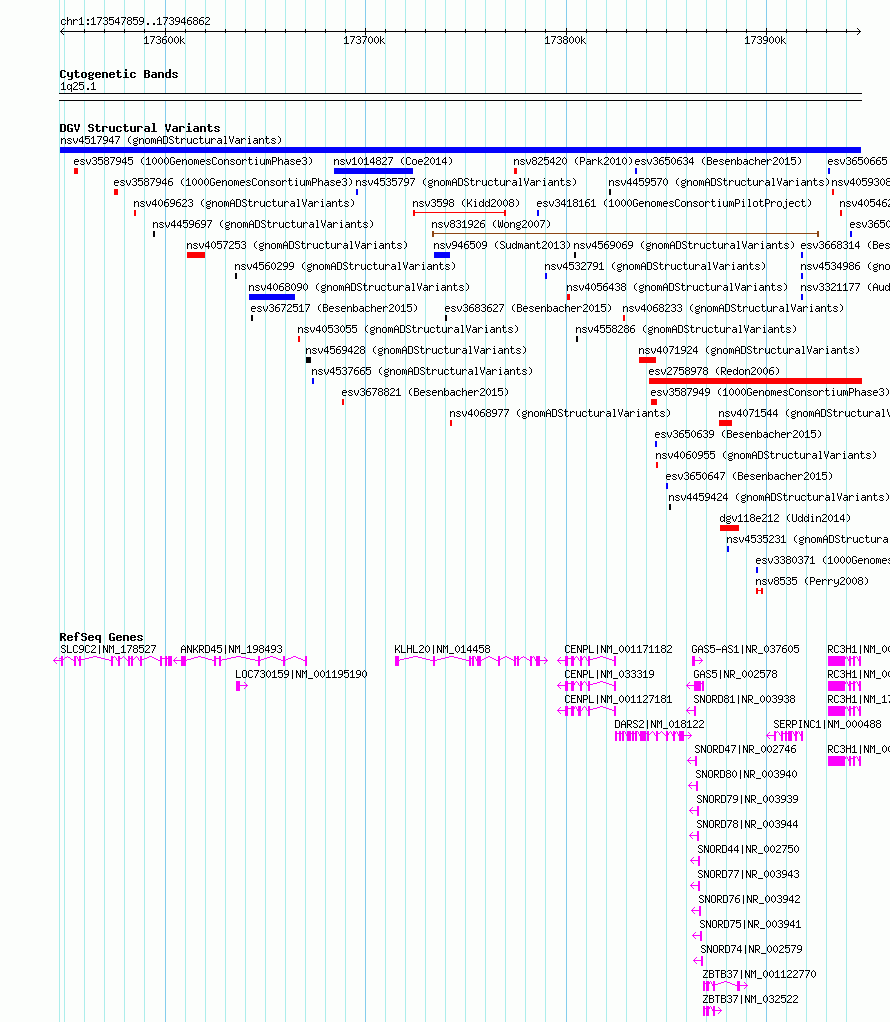Click the ZBTB37|NM_032522 gene label
Image resolution: width=890 pixels, height=1022 pixels.
[x=750, y=999]
